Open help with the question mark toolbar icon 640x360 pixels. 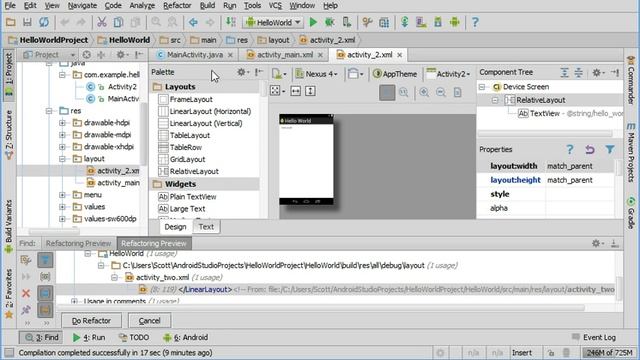(x=475, y=22)
